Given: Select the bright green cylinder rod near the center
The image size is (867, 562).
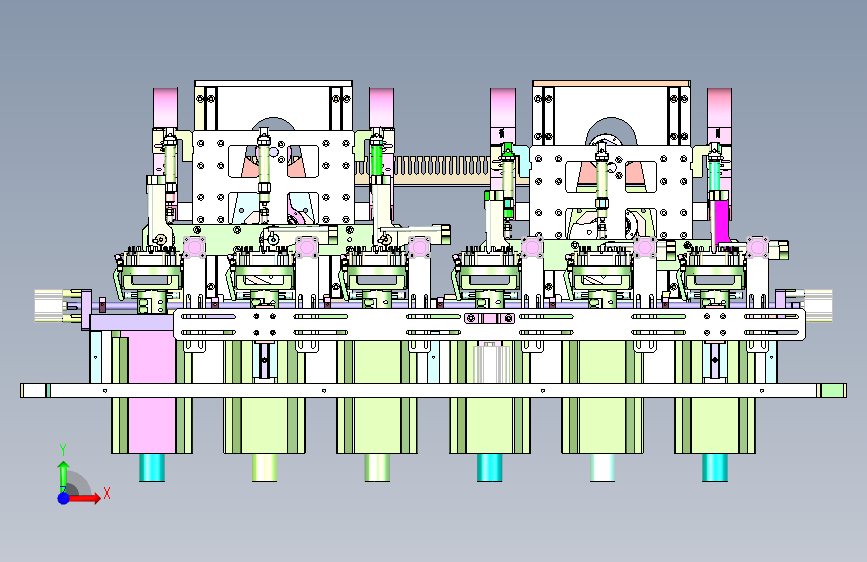Looking at the screenshot, I should (377, 159).
